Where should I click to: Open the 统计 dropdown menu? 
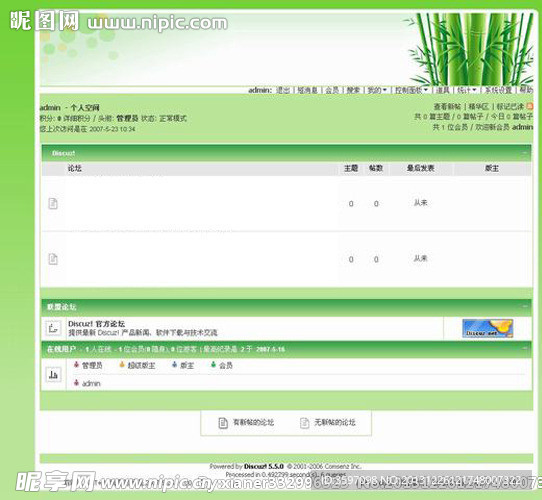point(467,90)
